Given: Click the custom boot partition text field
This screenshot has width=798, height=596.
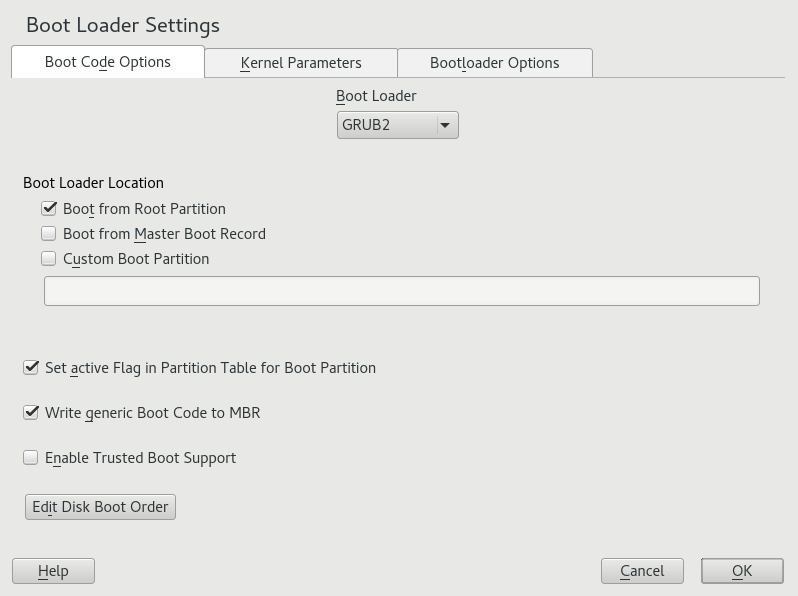Looking at the screenshot, I should [x=401, y=291].
